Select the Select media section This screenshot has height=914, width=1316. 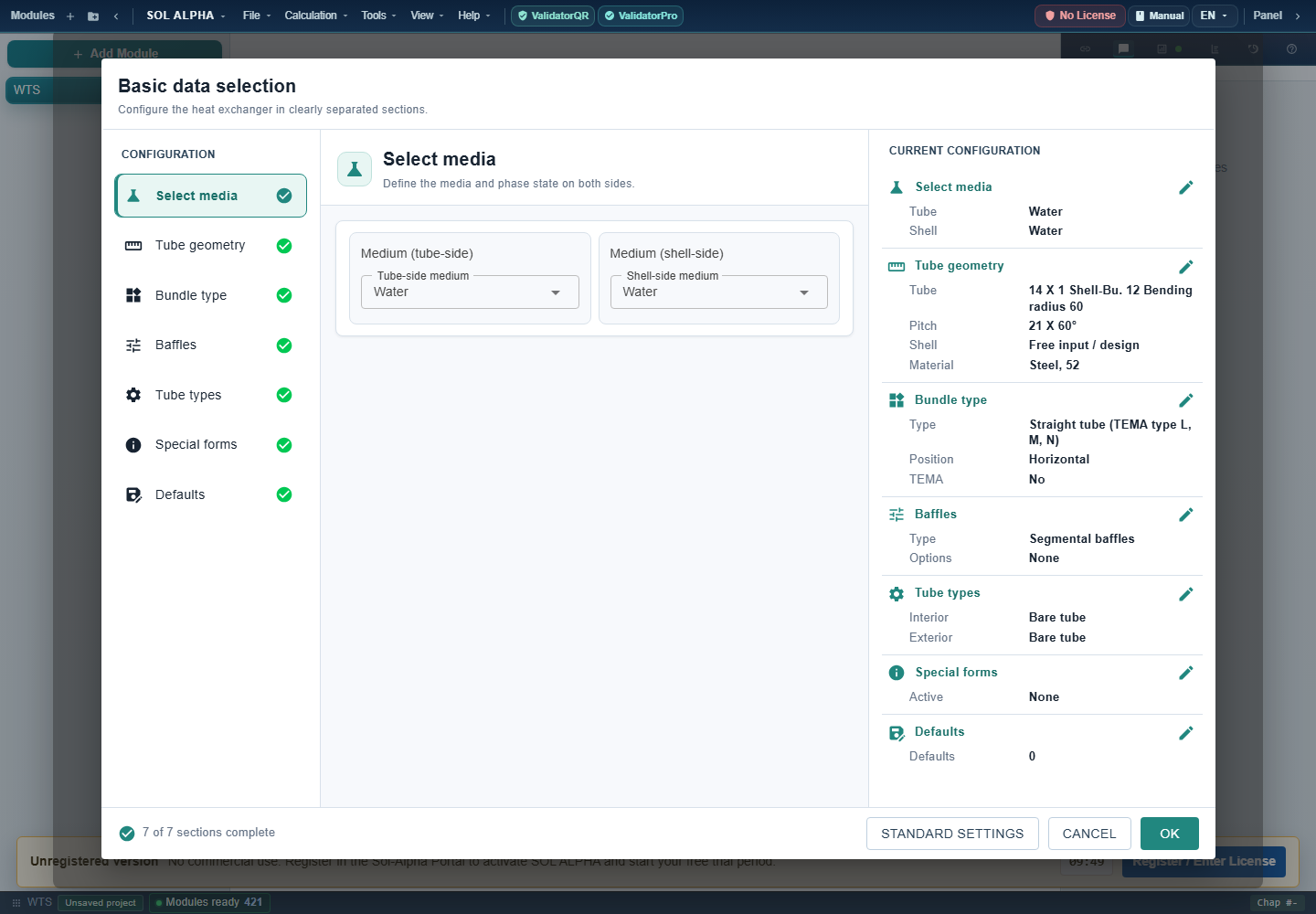coord(210,196)
